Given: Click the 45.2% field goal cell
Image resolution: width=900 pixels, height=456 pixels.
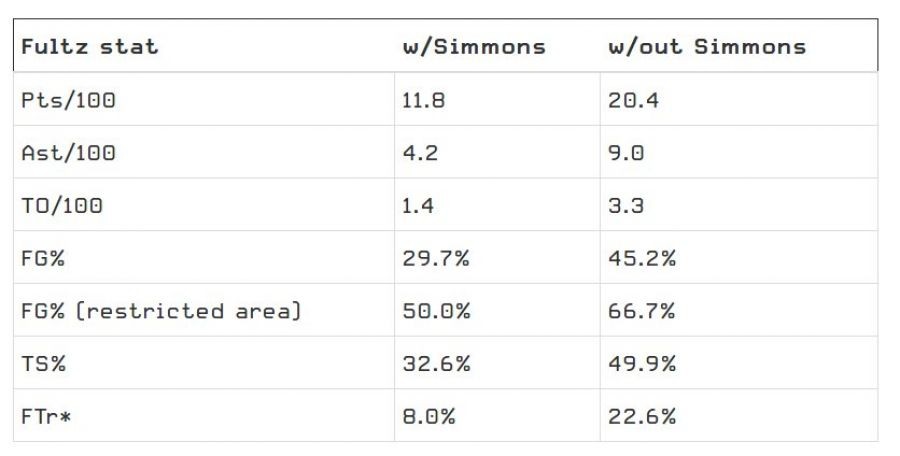Looking at the screenshot, I should (x=642, y=258).
